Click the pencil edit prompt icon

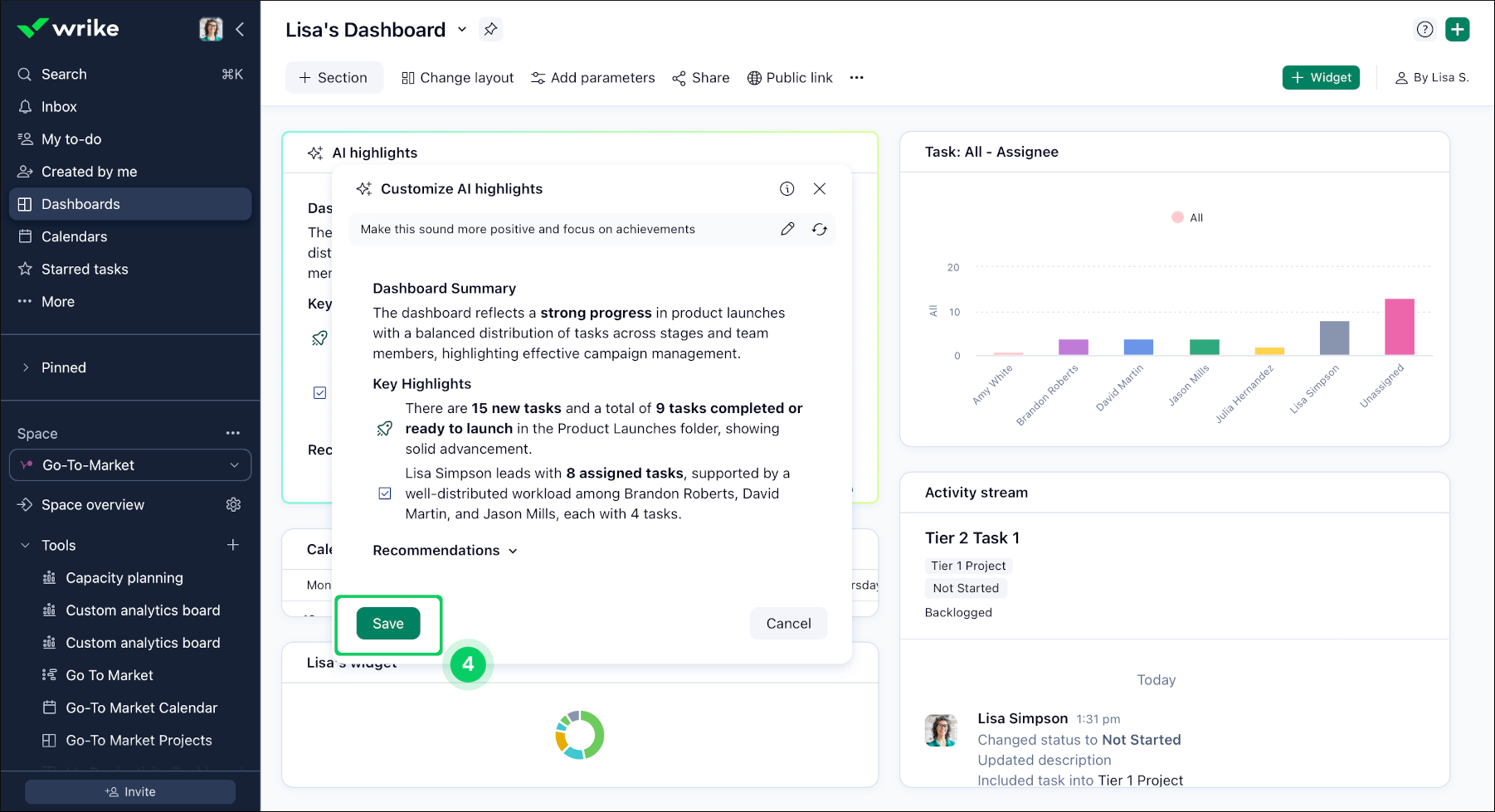(x=787, y=229)
